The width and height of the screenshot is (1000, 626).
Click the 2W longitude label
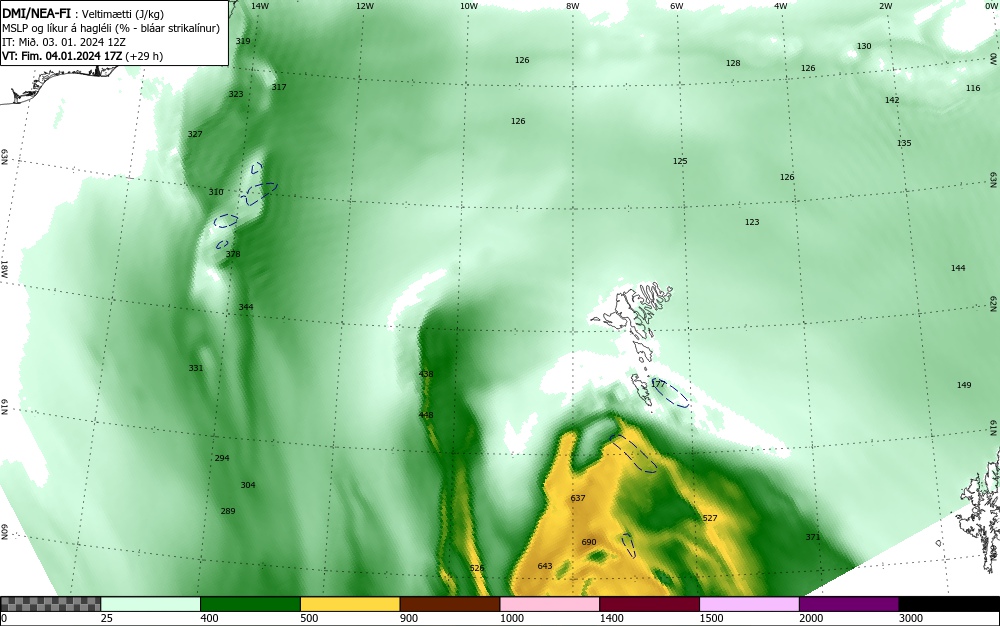tap(885, 6)
